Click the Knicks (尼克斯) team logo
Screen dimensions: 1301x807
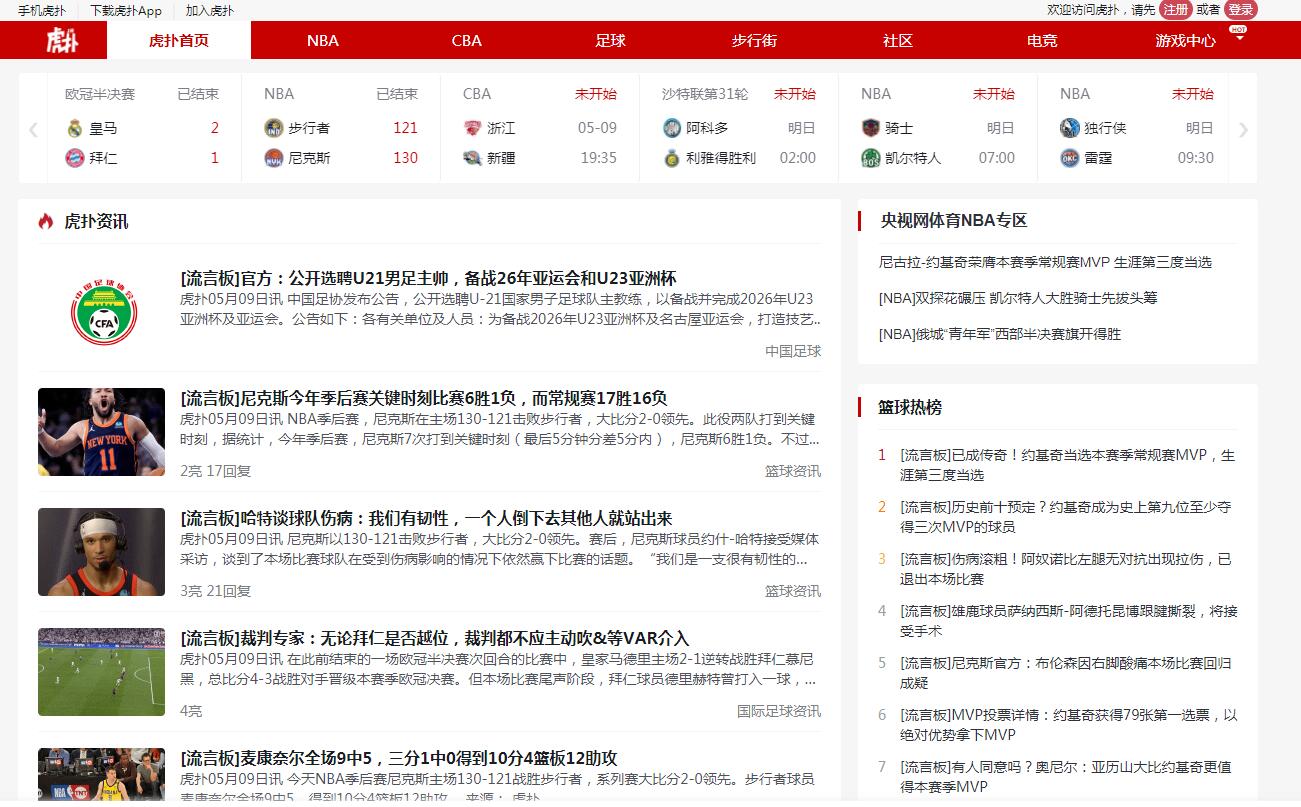[x=273, y=158]
